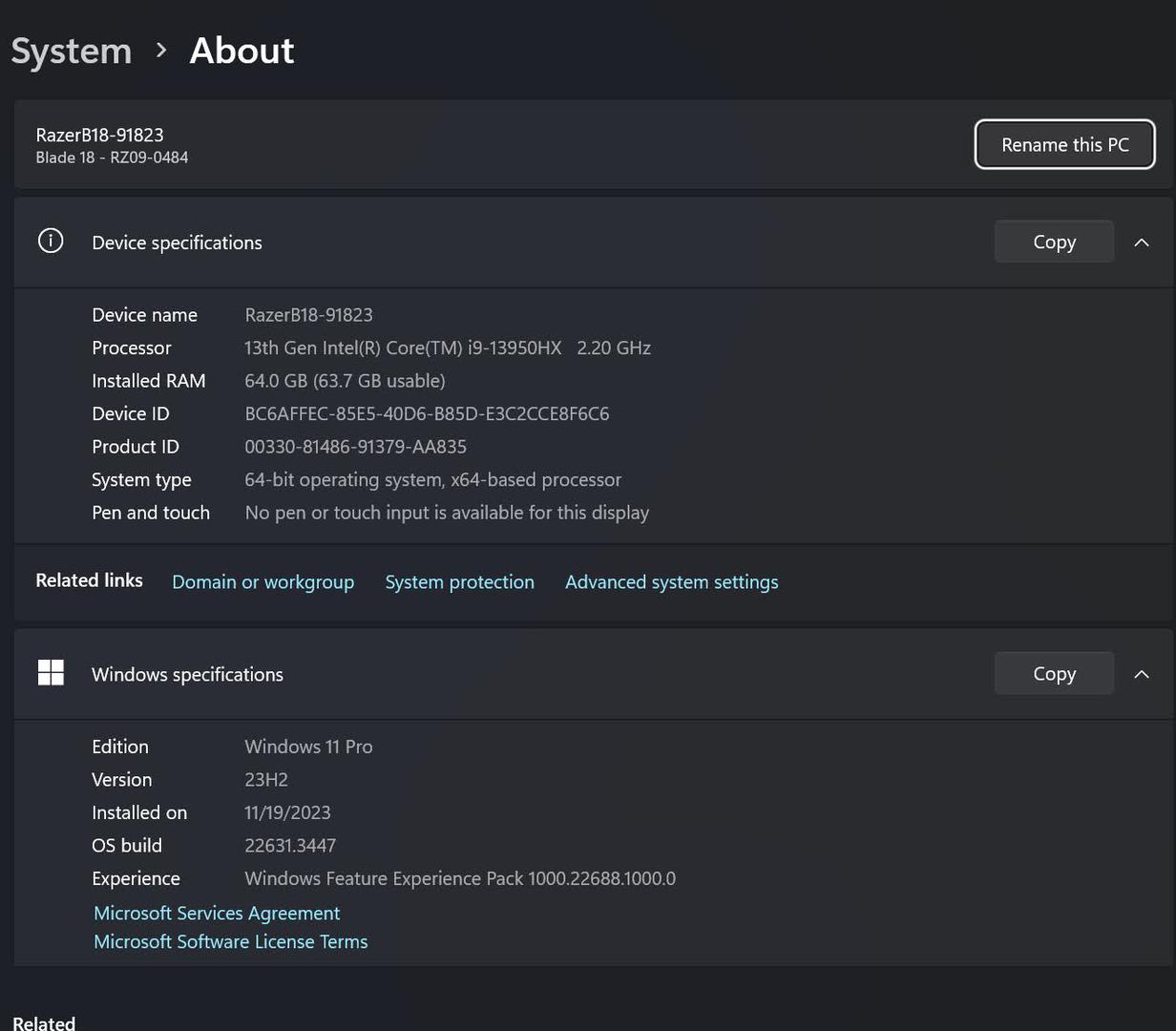Select the Windows Feature Experience Pack value
Image resolution: width=1176 pixels, height=1031 pixels.
click(x=460, y=878)
